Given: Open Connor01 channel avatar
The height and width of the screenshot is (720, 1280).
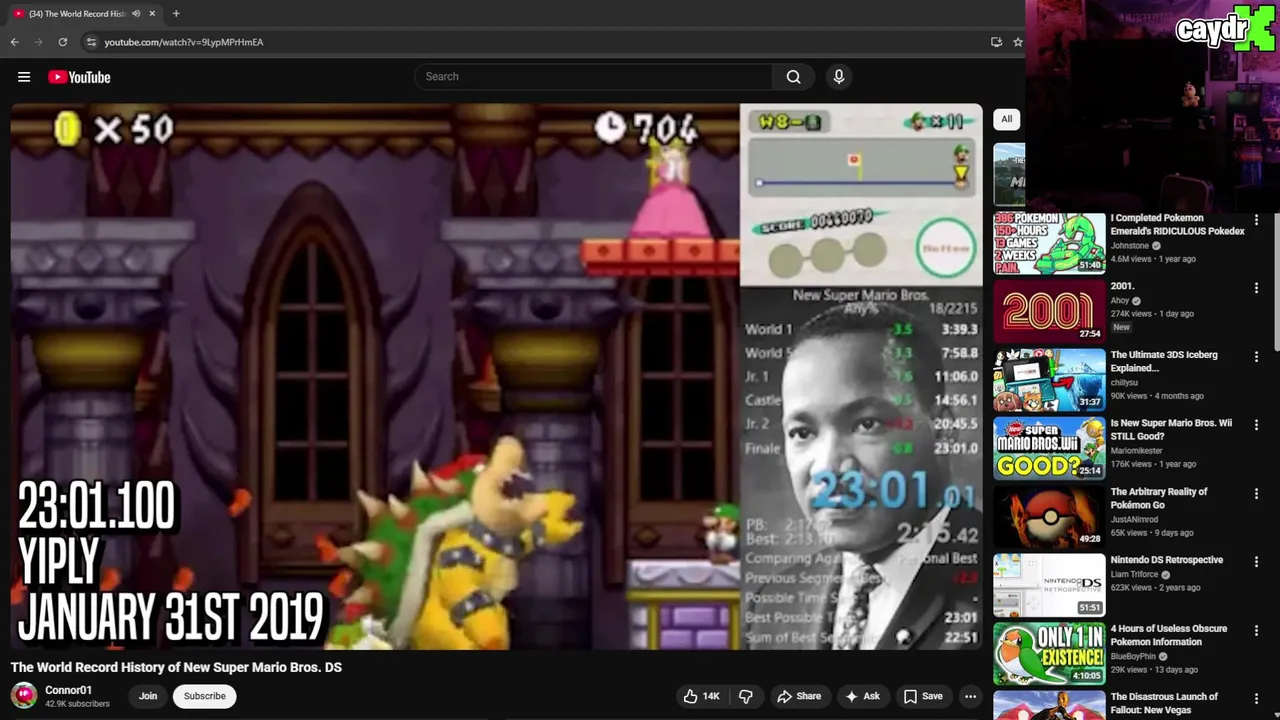Looking at the screenshot, I should [24, 696].
